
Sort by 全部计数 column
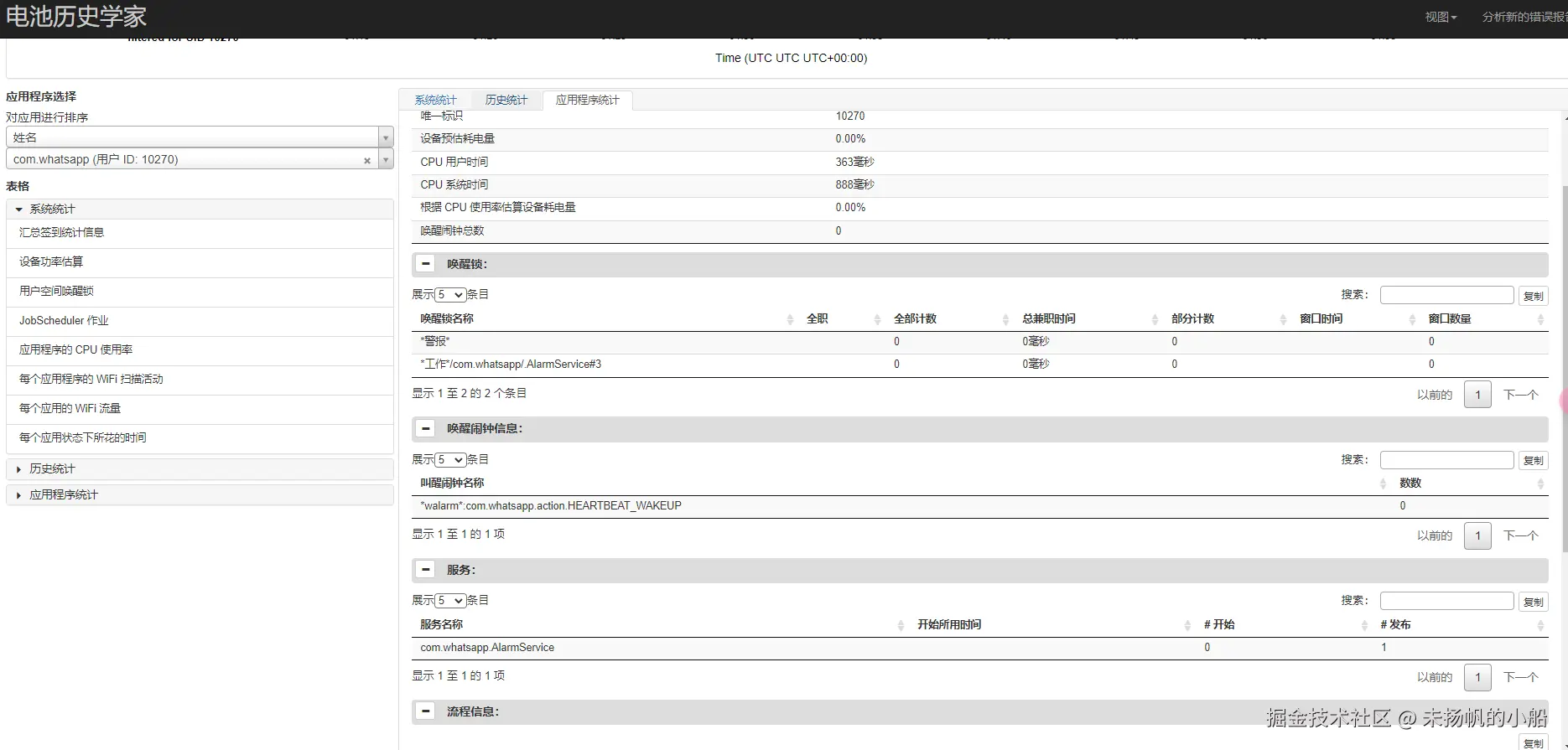pyautogui.click(x=950, y=318)
